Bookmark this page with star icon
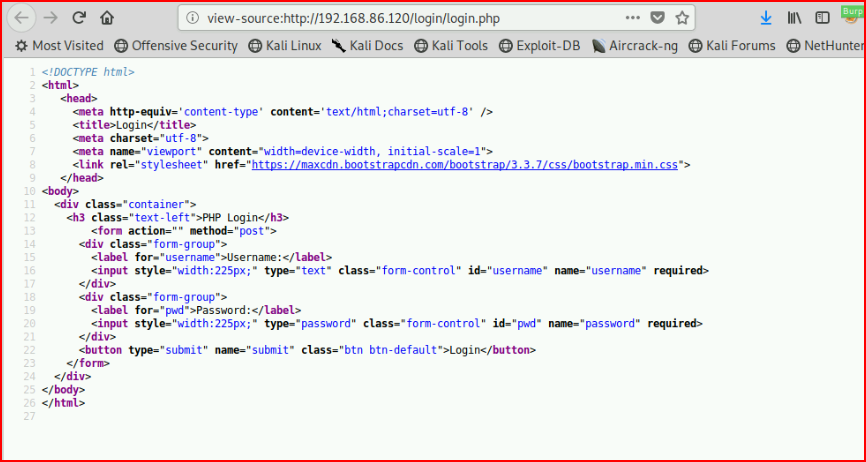This screenshot has width=866, height=462. tap(682, 18)
